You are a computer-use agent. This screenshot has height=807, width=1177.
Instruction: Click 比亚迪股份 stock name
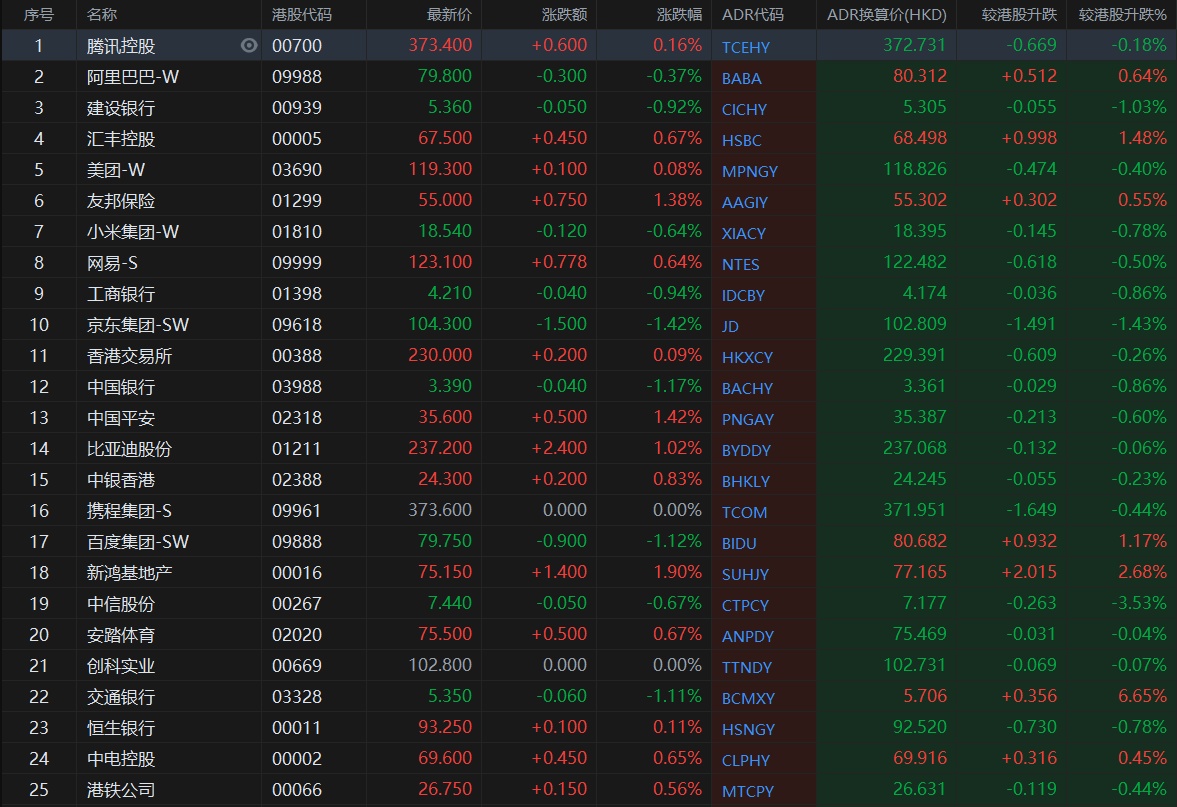point(129,449)
